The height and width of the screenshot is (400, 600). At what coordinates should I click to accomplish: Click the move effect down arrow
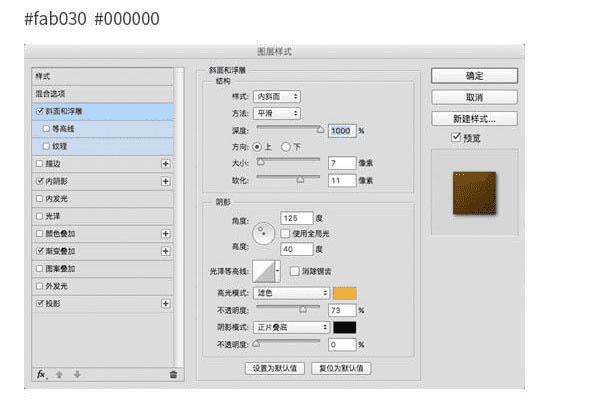tap(77, 374)
